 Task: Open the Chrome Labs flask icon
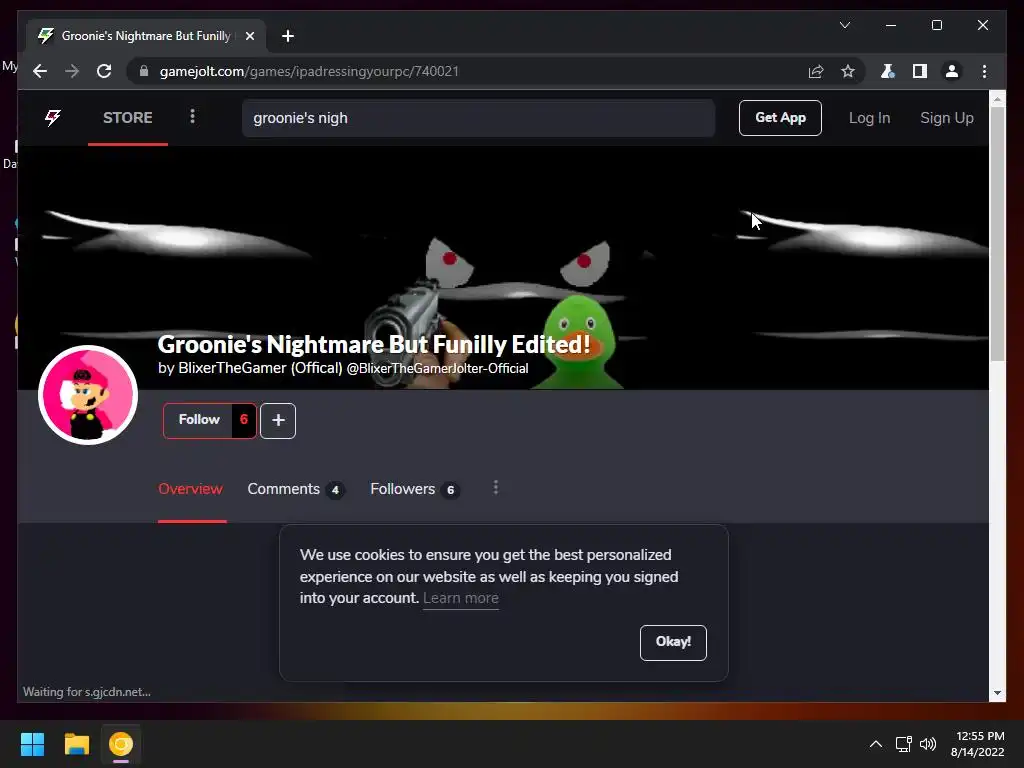[888, 71]
